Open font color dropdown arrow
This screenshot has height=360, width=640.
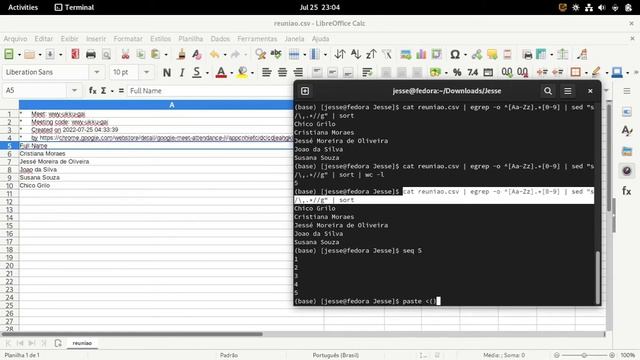231,73
